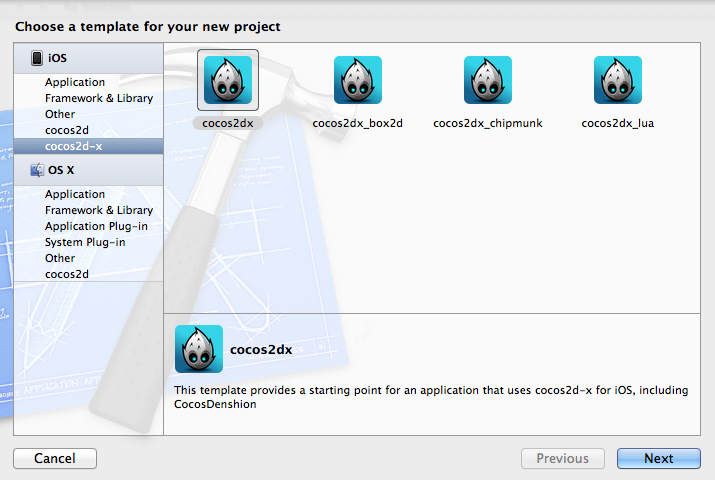Click the OS X section header
715x480 pixels.
(x=88, y=170)
